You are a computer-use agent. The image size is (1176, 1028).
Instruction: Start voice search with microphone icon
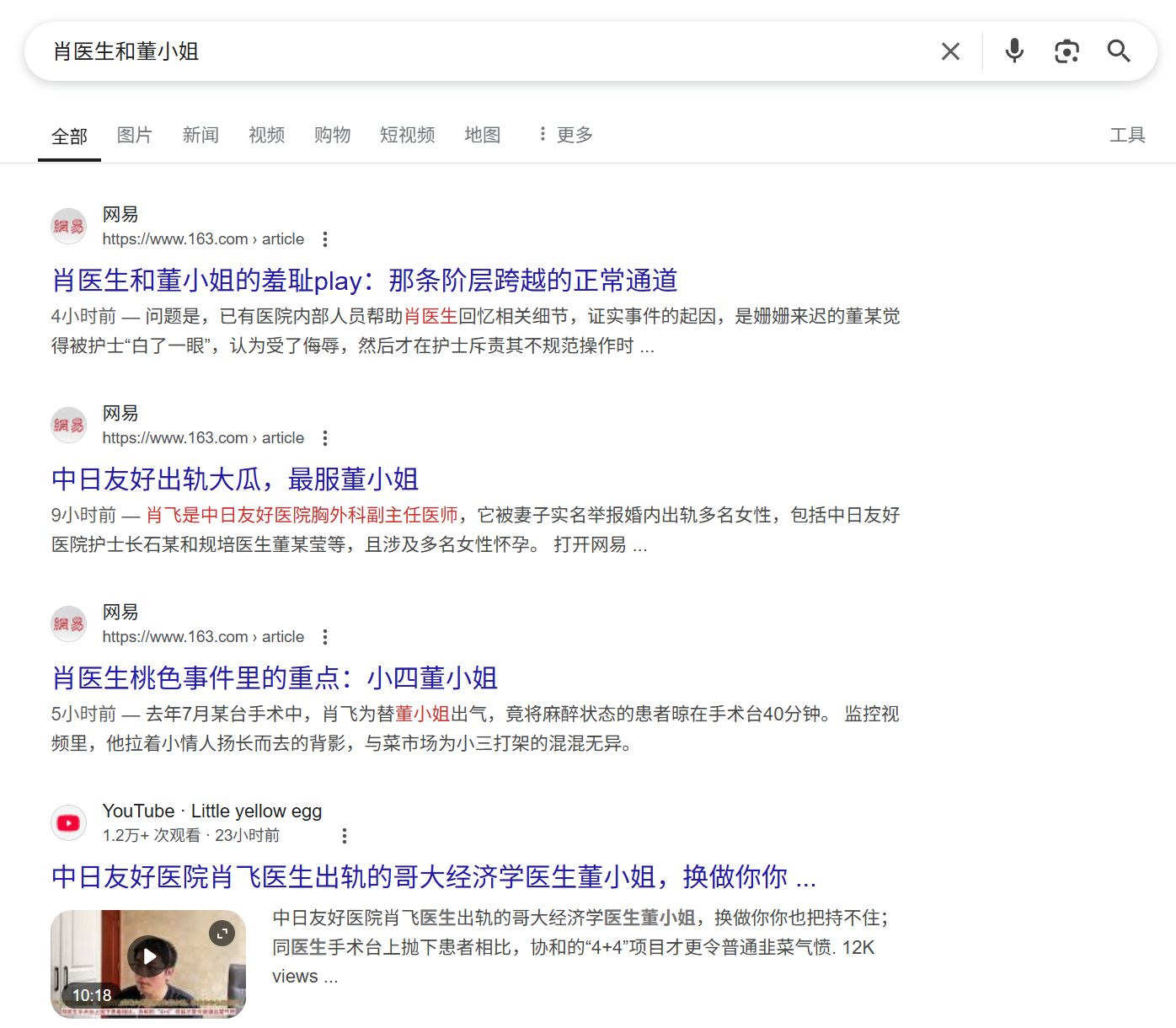(x=1014, y=51)
